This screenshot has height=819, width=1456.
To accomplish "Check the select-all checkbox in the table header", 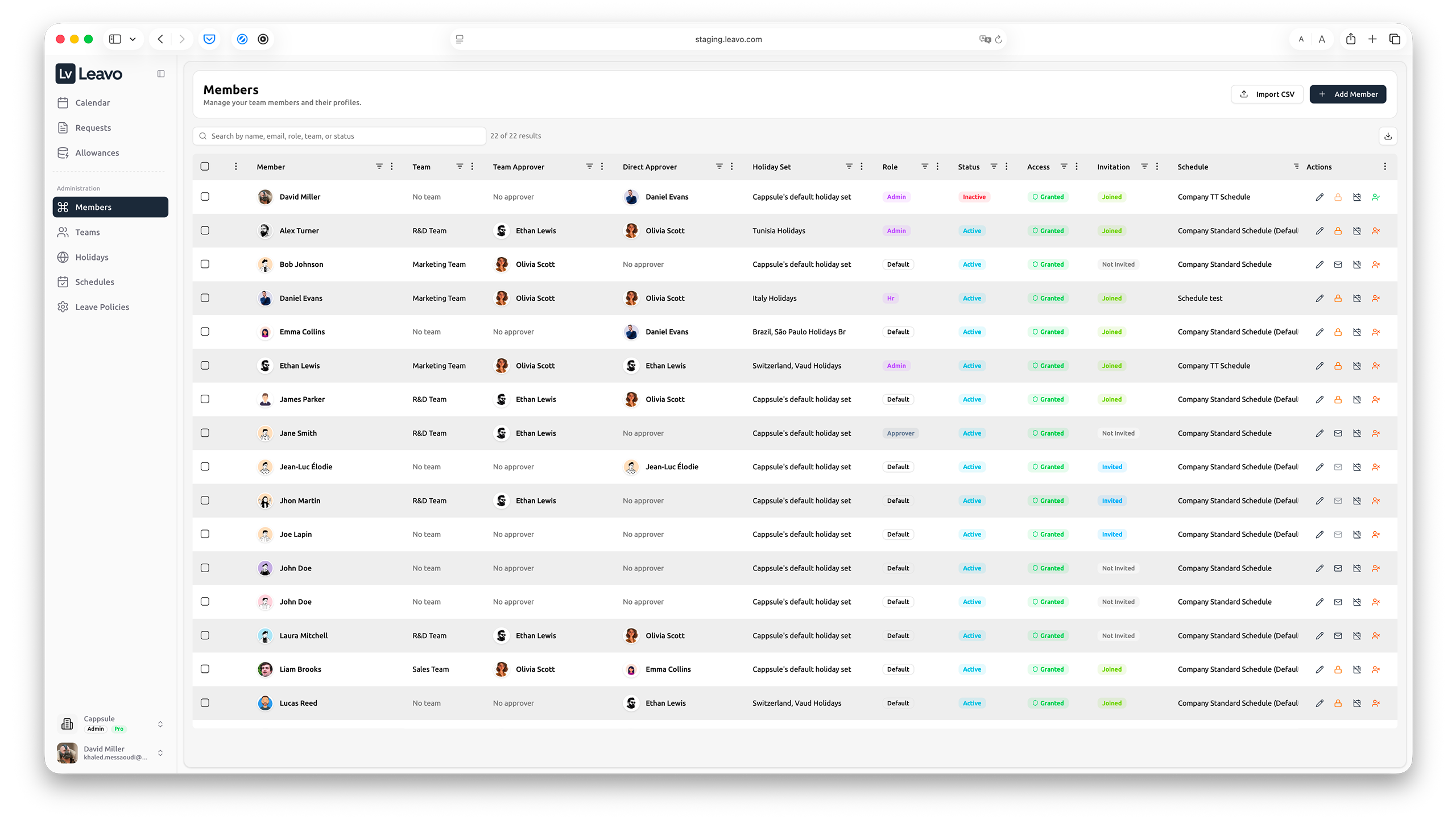I will 205,166.
